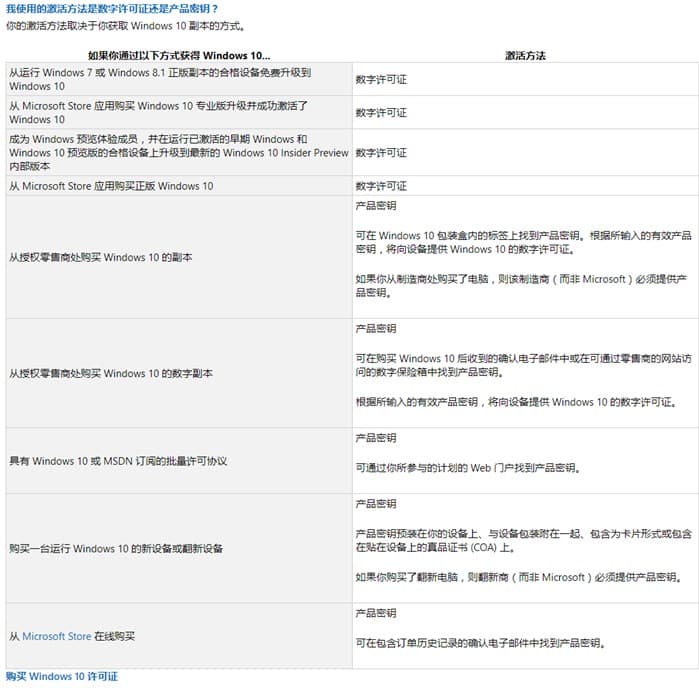Screen dimensions: 699x688
Task: Click the row 具有 Windows 10 或 MSDN 订阅的批量许可协议
Action: [179, 461]
